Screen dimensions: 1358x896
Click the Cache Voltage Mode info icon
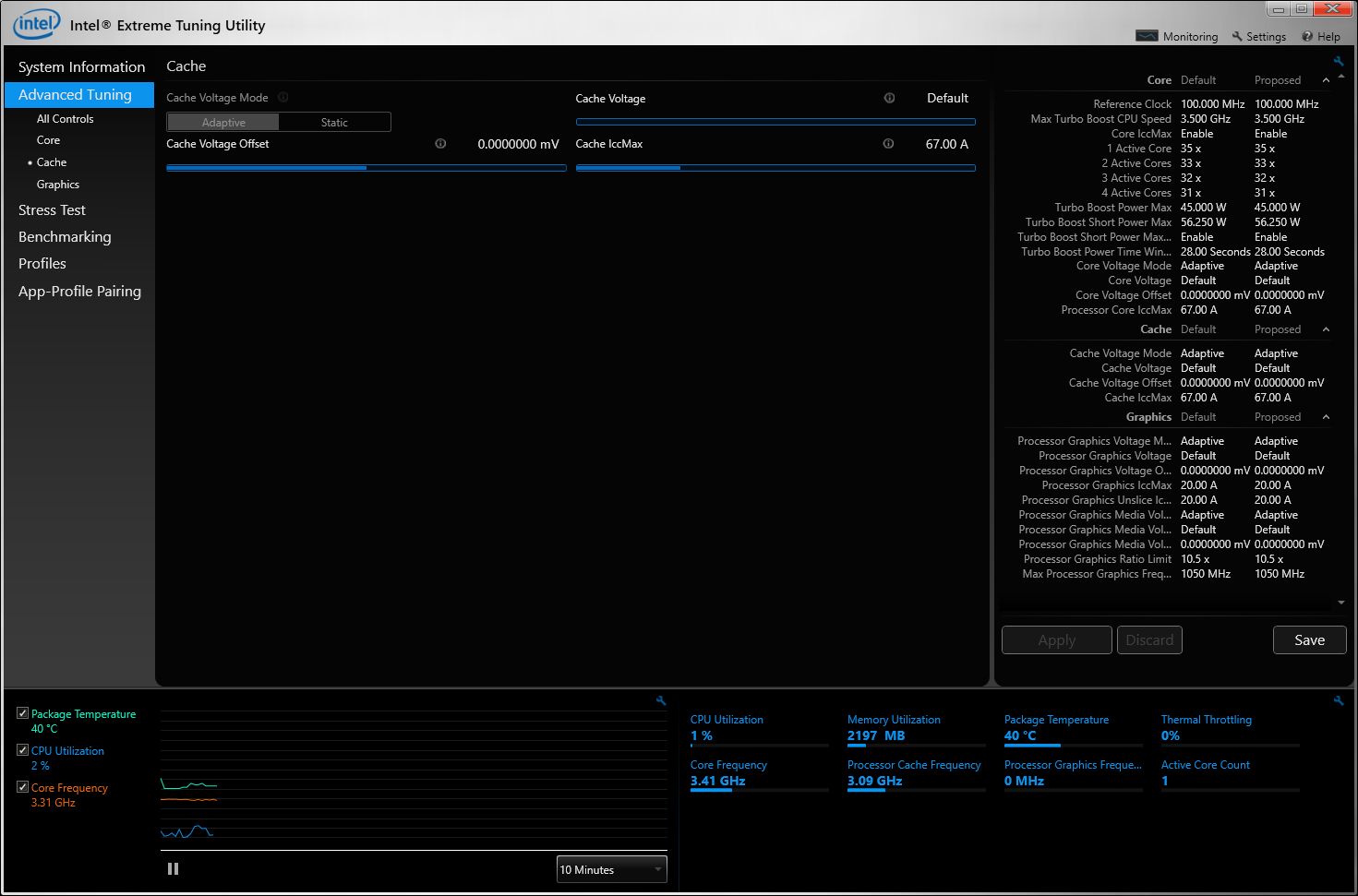tap(283, 98)
